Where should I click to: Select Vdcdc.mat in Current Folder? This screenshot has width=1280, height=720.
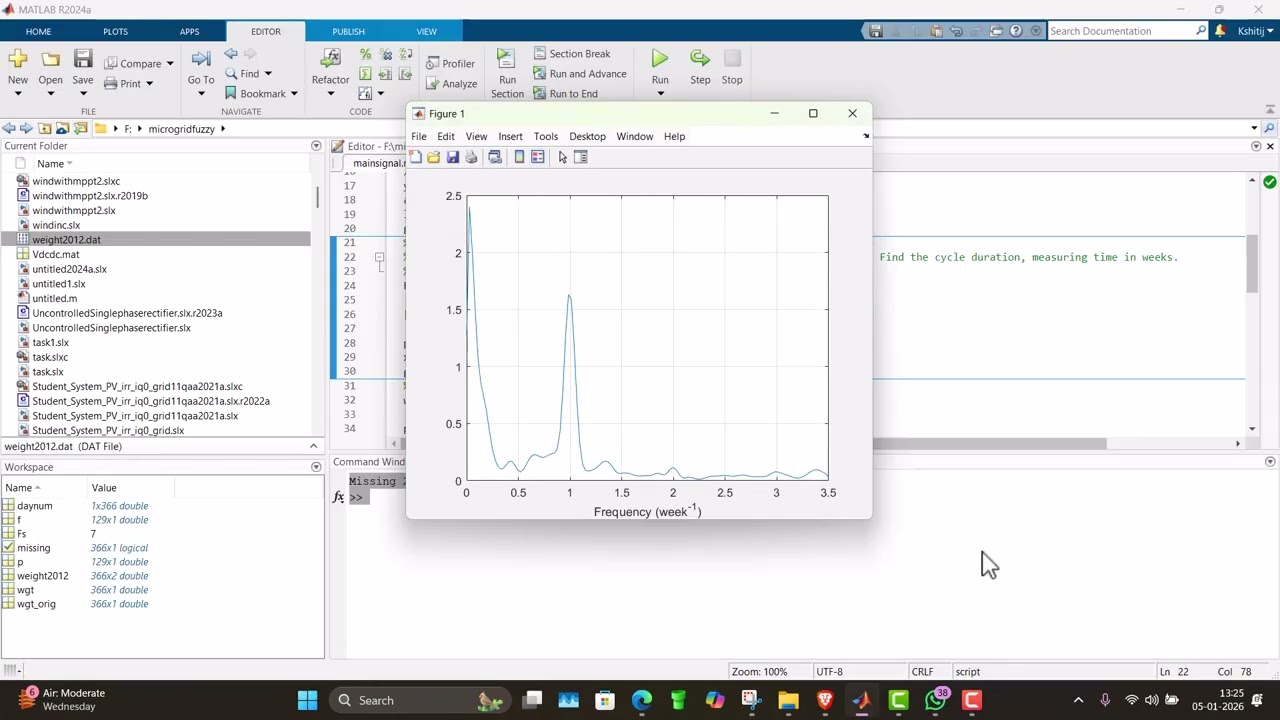click(156, 254)
